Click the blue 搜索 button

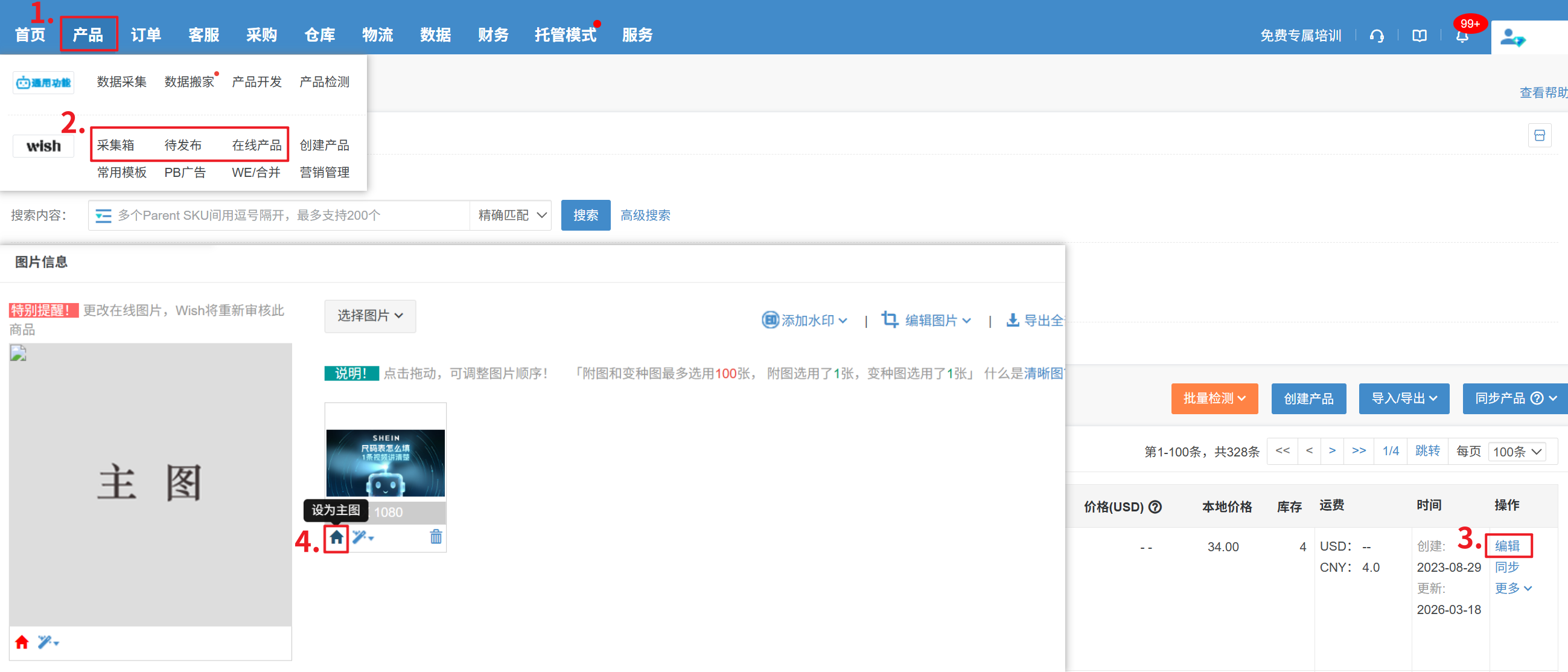tap(585, 216)
